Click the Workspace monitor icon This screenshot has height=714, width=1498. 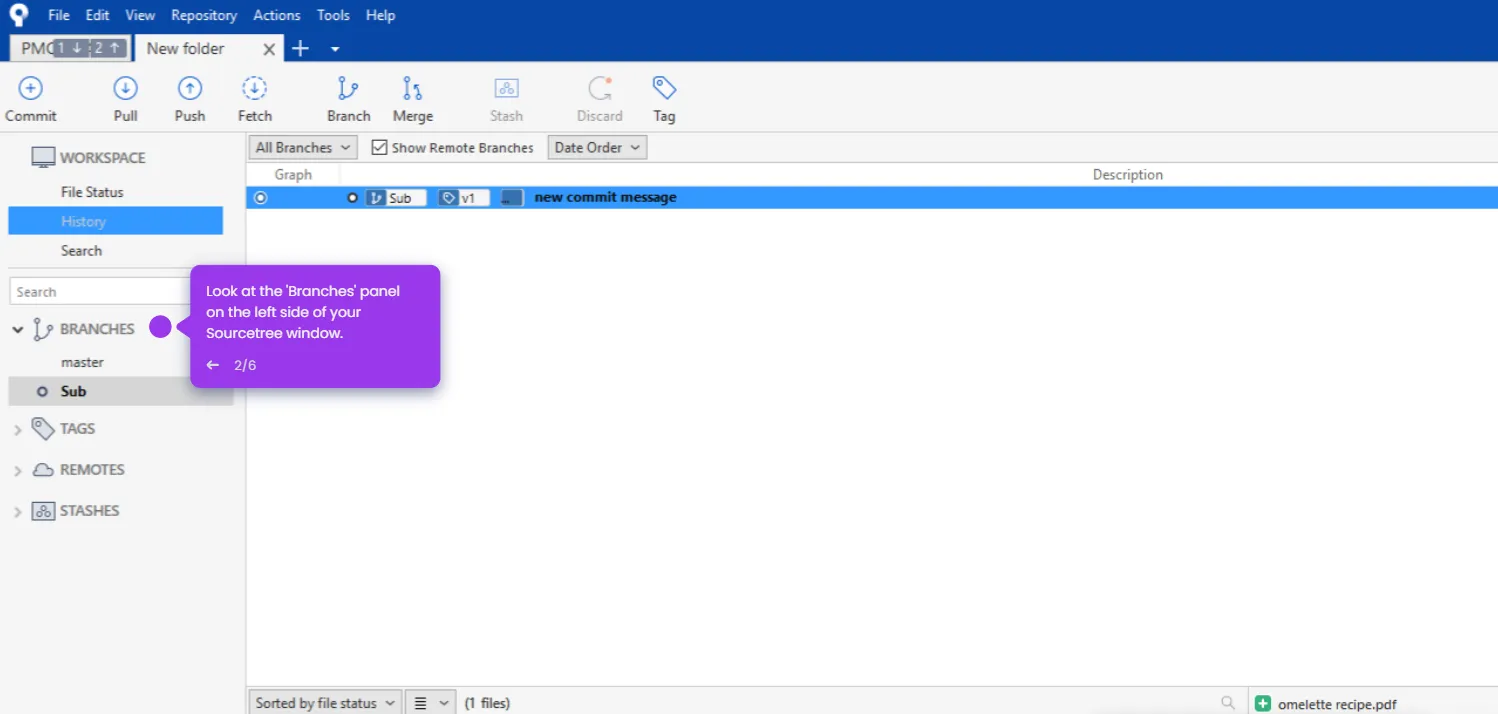(x=43, y=157)
